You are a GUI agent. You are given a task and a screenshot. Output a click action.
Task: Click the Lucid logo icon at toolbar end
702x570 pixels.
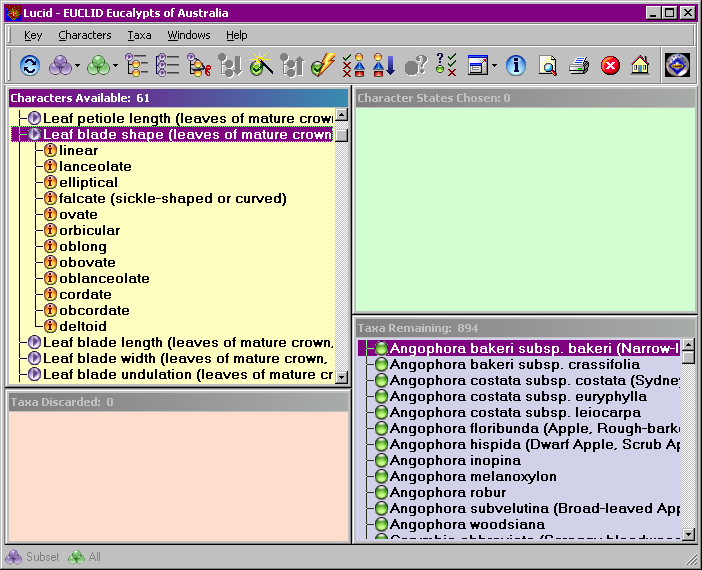pos(677,65)
